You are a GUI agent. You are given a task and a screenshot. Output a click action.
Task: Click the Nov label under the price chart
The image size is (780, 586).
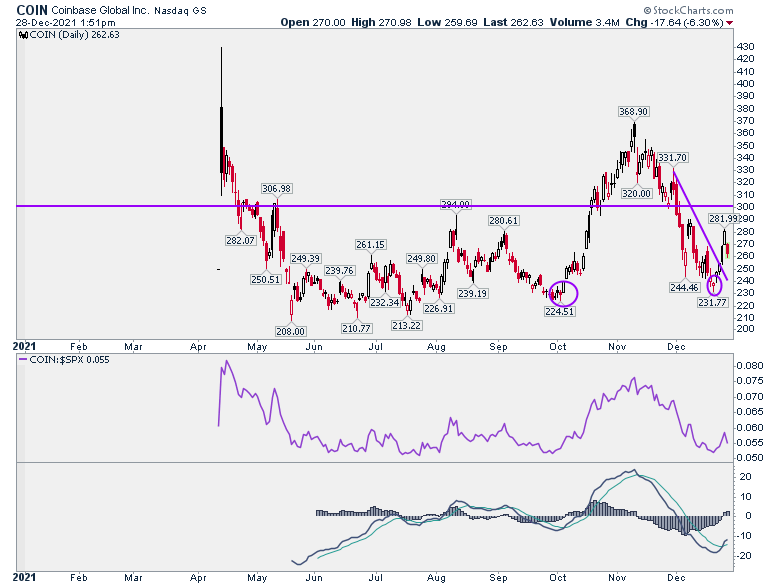pos(617,346)
